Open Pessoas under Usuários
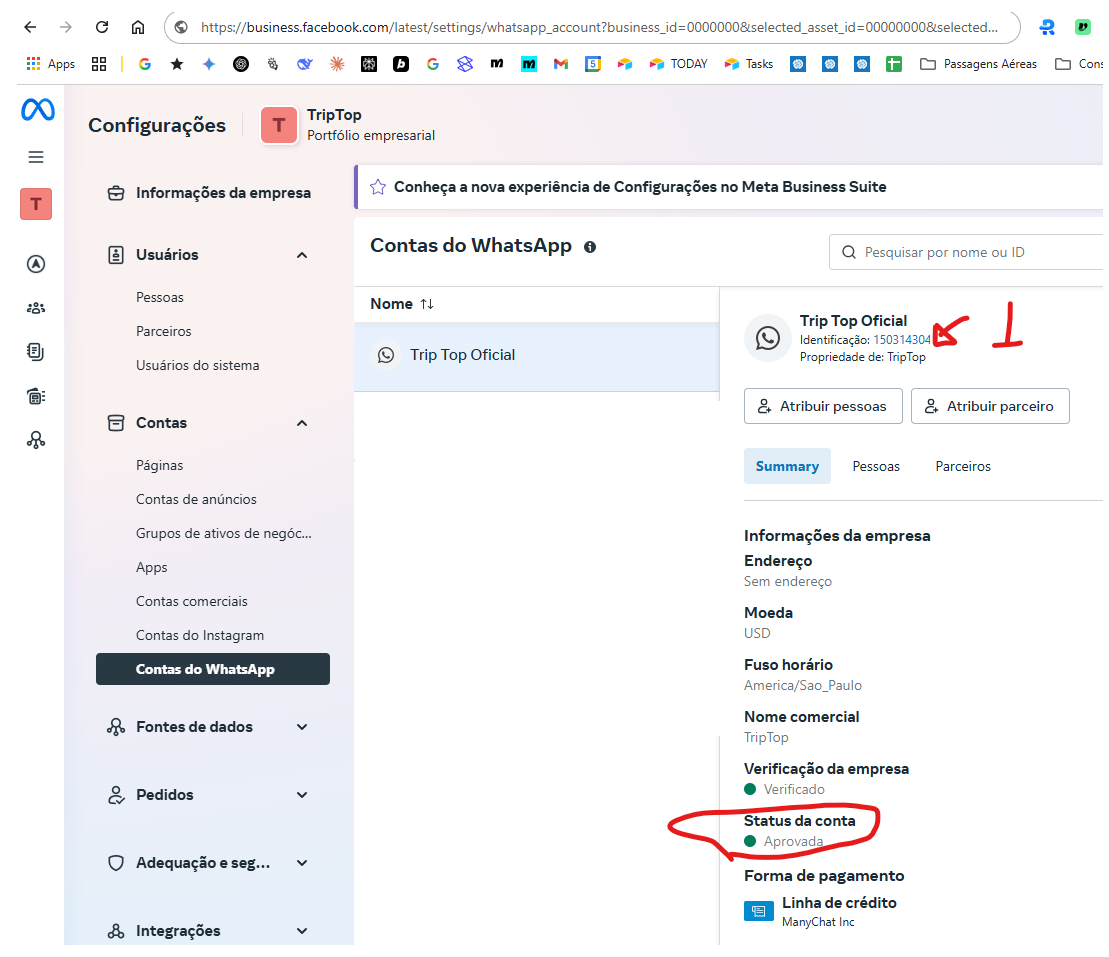 tap(160, 298)
